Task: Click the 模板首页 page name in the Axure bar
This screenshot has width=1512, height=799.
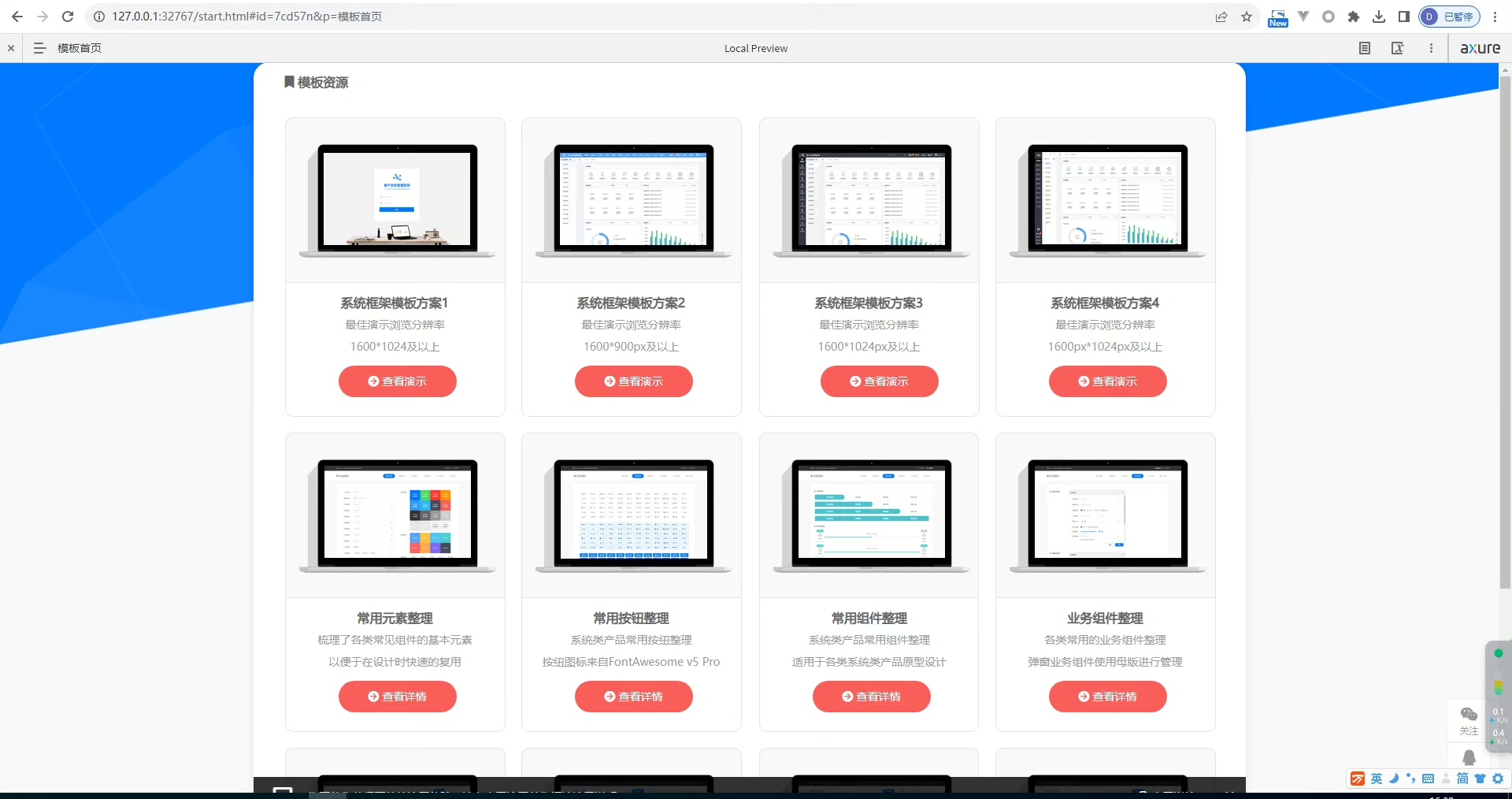Action: (80, 48)
